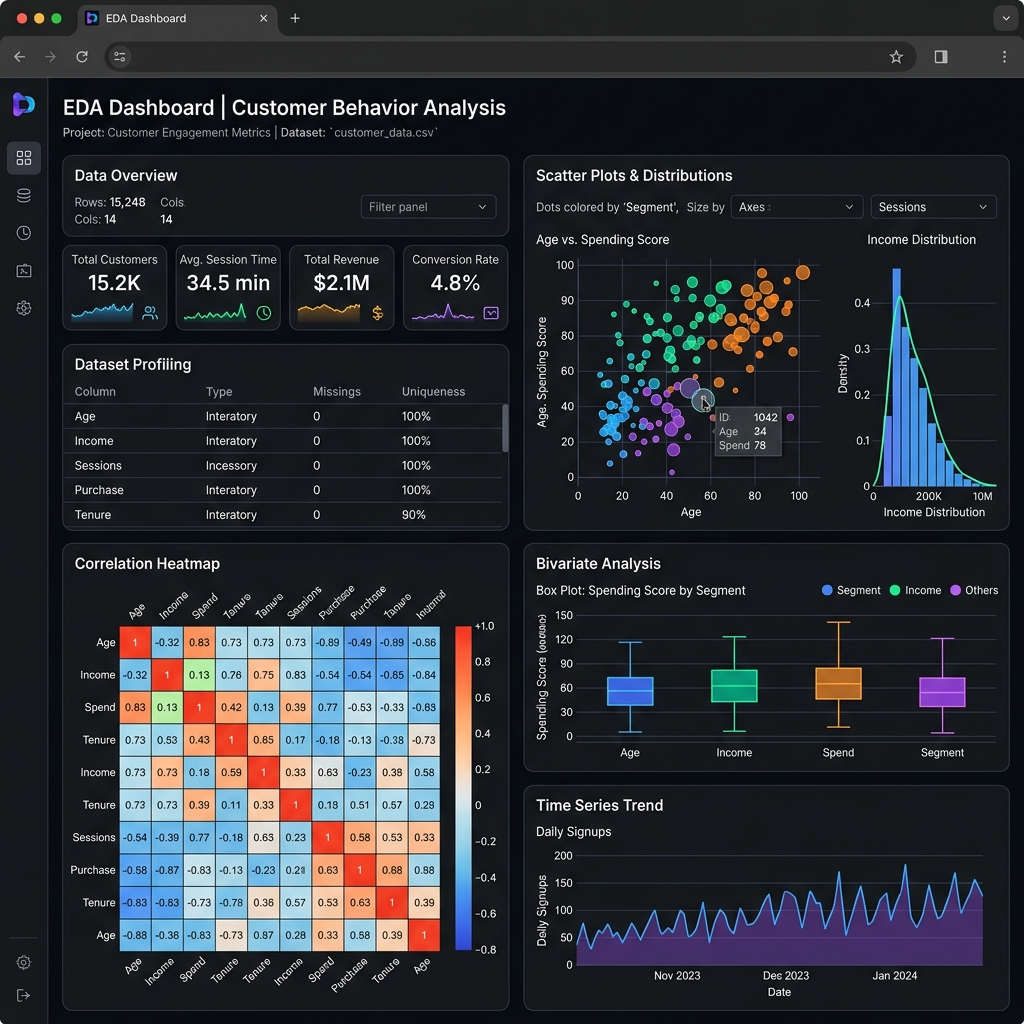
Task: Open the terminal console icon in sidebar
Action: coord(24,270)
